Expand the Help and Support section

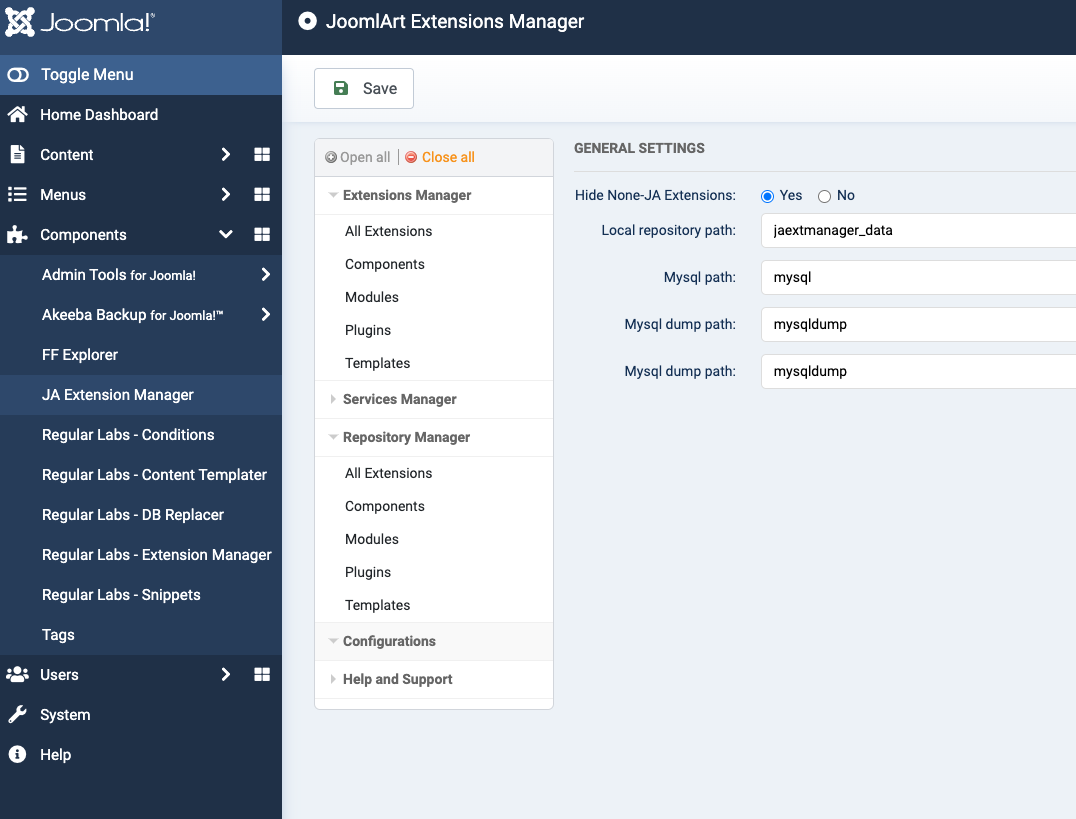[x=397, y=679]
